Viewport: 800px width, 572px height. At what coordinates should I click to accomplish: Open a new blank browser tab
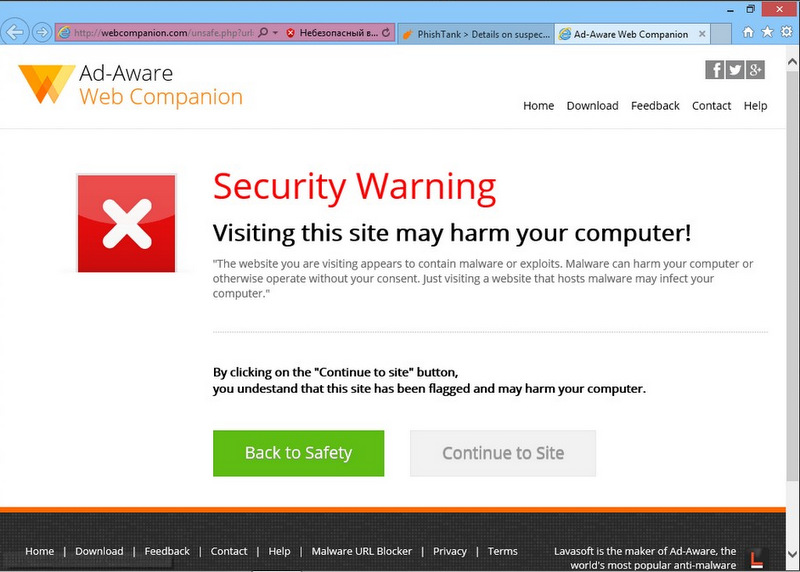[x=720, y=34]
